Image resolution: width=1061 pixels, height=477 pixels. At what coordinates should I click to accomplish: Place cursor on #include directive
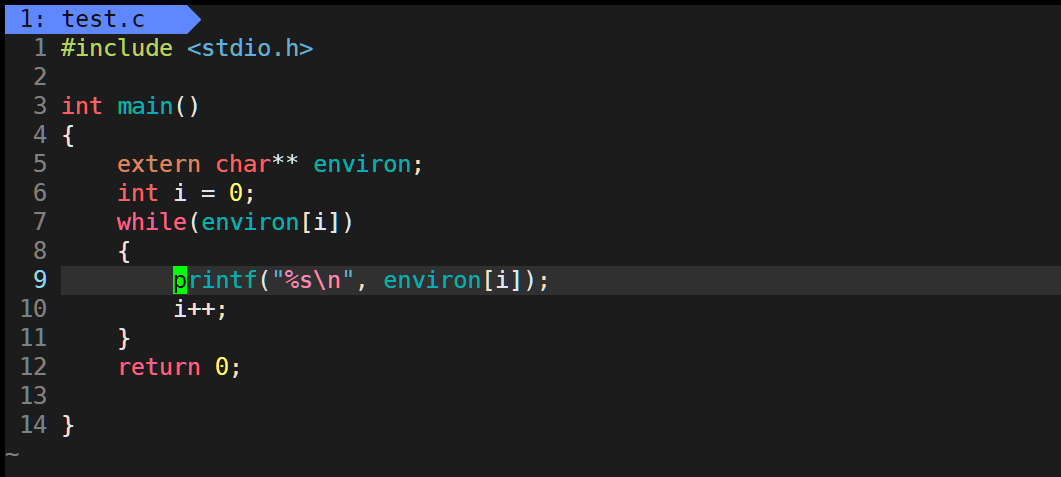117,48
